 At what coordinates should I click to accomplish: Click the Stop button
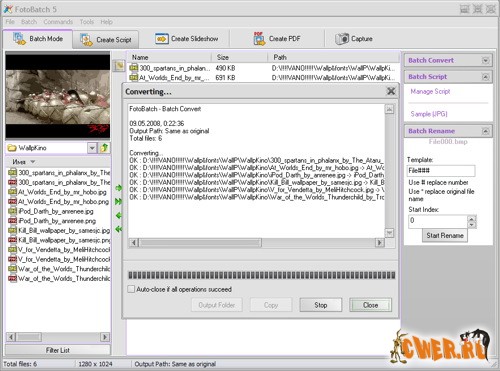321,305
